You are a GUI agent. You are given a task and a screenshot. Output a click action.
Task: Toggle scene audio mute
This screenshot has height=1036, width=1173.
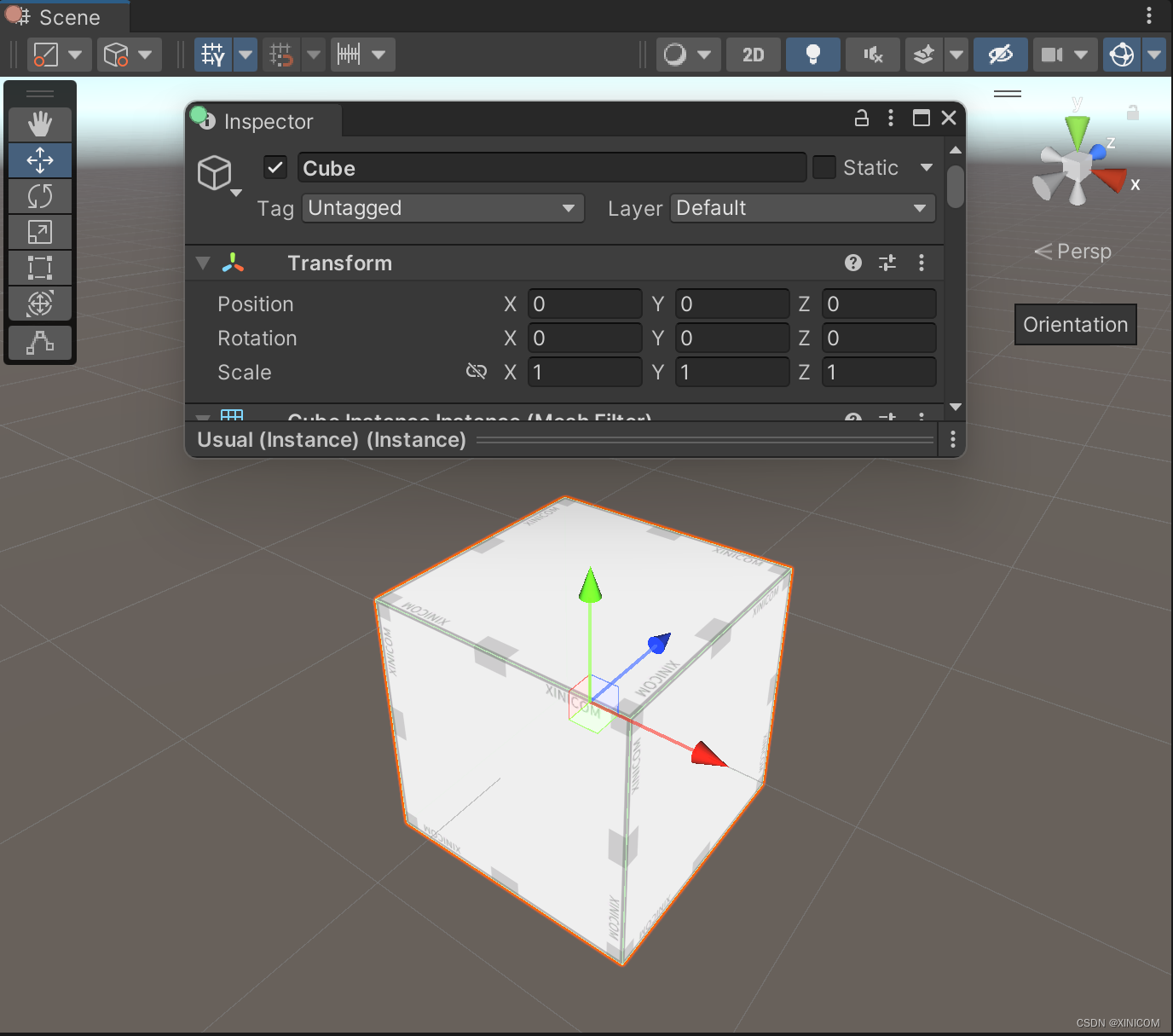(x=872, y=54)
